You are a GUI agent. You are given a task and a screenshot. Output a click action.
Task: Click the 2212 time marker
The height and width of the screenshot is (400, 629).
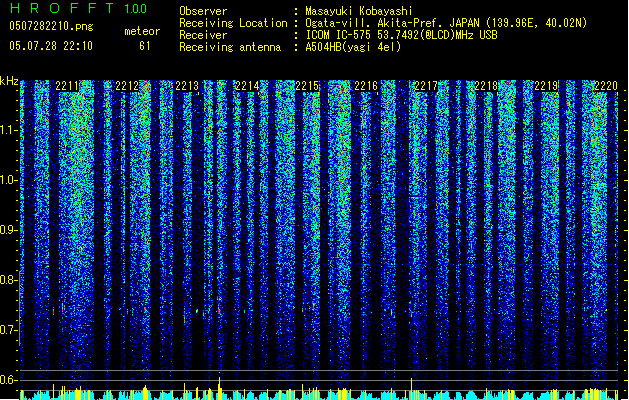(127, 86)
